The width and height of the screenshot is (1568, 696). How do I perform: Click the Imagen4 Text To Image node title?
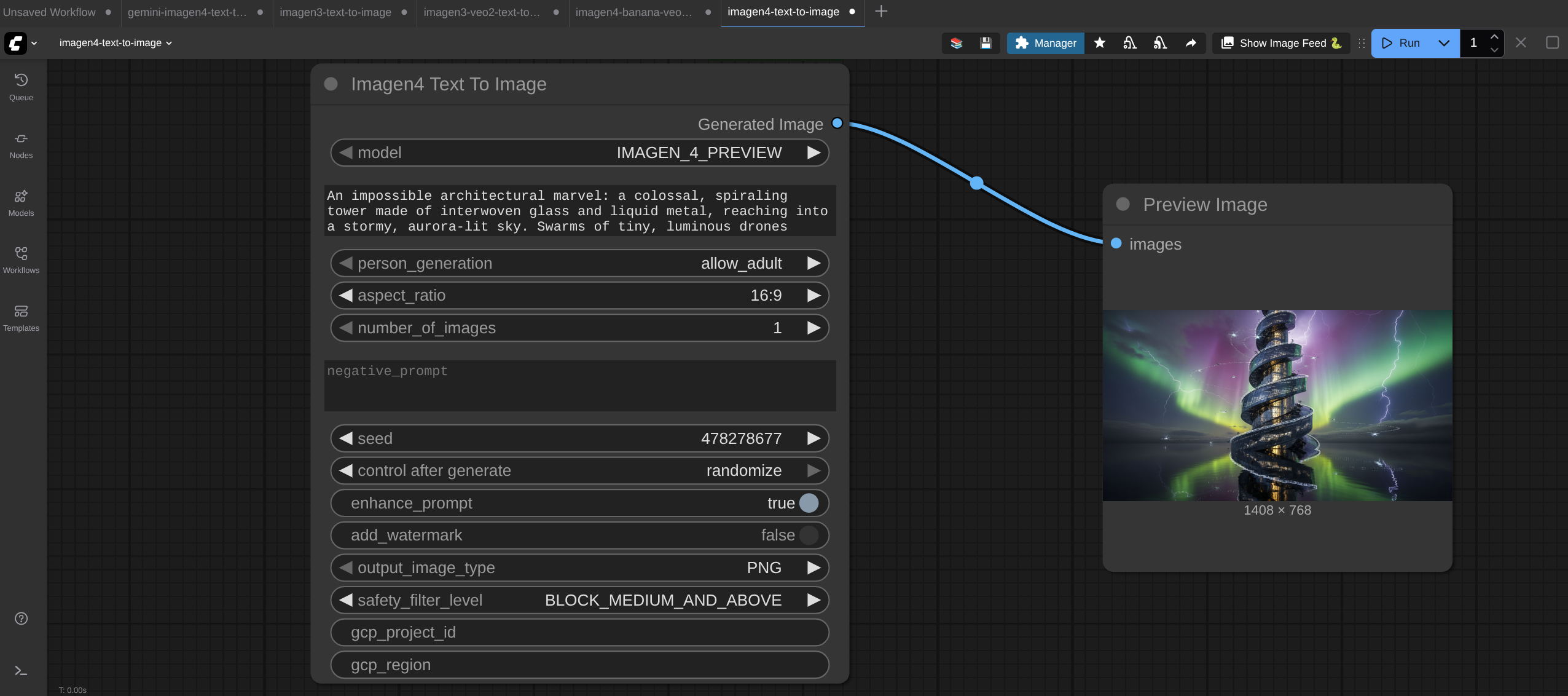click(449, 84)
